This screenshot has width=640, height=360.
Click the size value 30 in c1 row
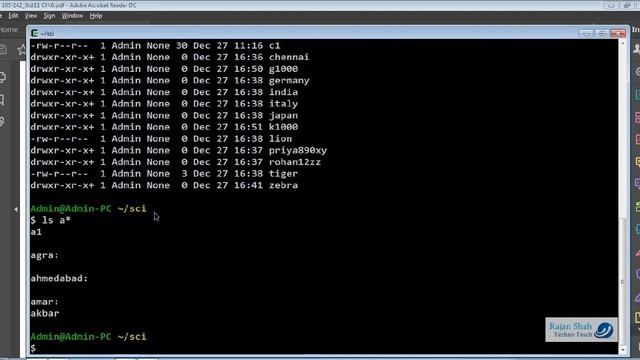click(182, 45)
